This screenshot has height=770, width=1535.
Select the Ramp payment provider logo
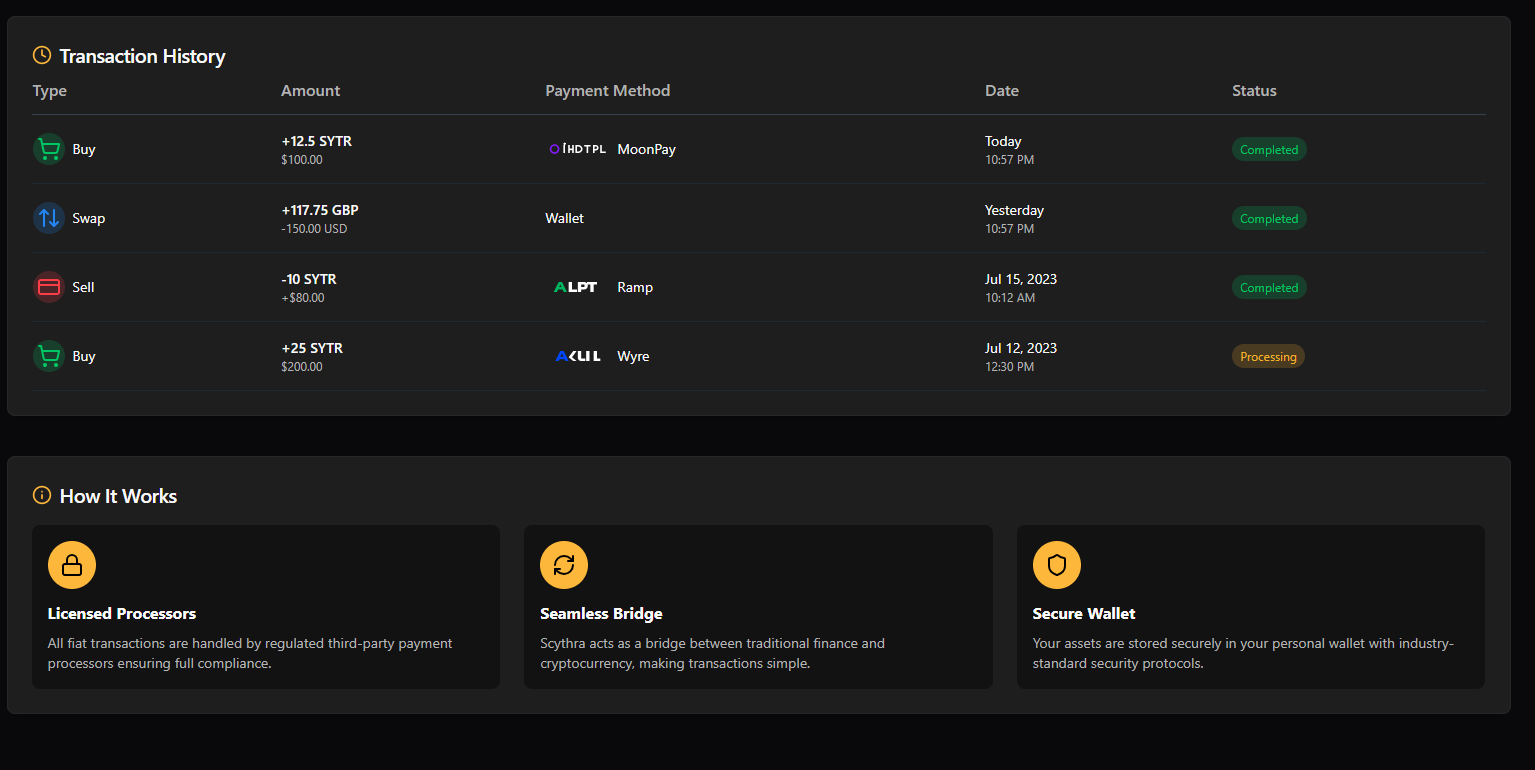point(575,287)
